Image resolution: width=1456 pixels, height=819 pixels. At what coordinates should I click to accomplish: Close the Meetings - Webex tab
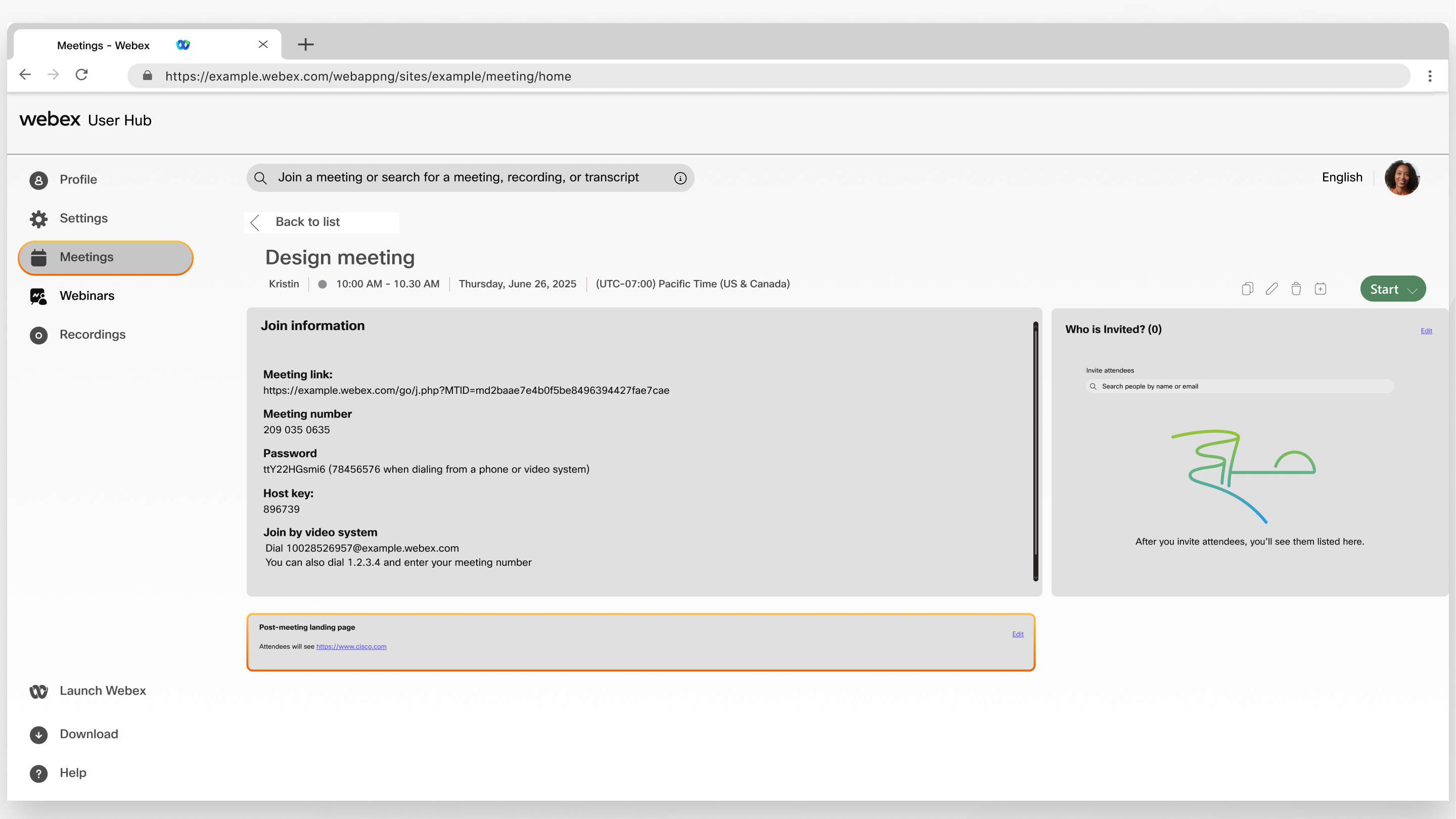263,44
